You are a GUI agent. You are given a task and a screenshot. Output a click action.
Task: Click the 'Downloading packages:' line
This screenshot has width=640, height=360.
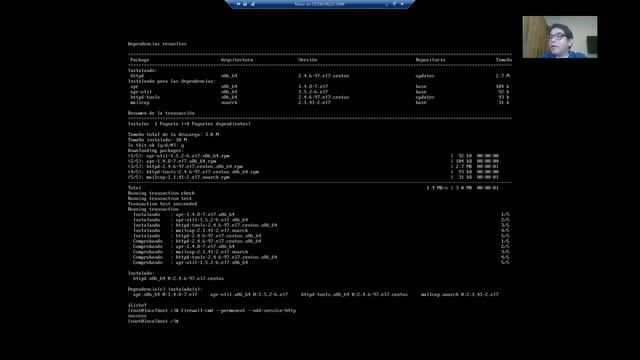pyautogui.click(x=156, y=150)
